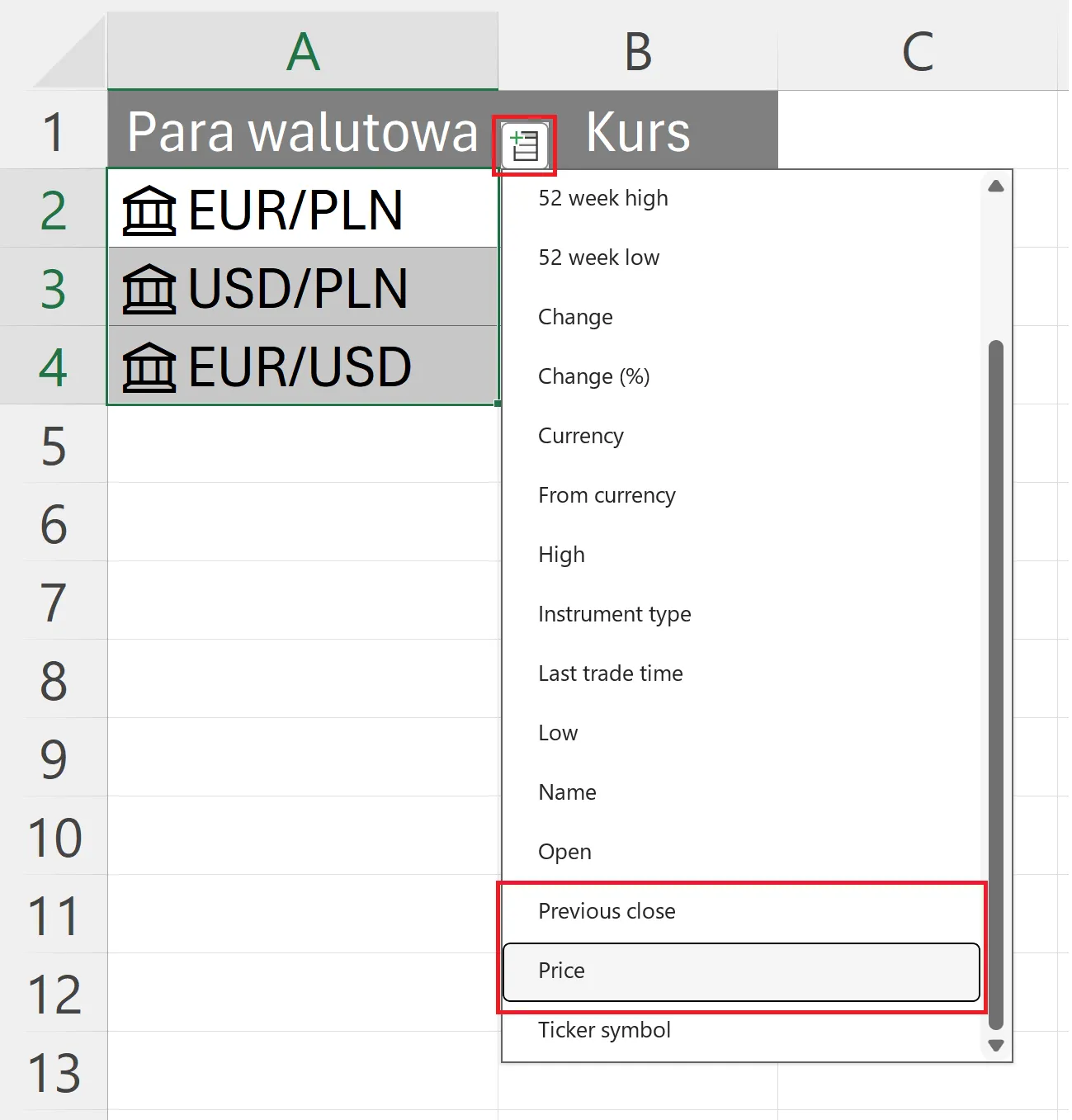1072x1120 pixels.
Task: Select Last trade time option
Action: (611, 674)
